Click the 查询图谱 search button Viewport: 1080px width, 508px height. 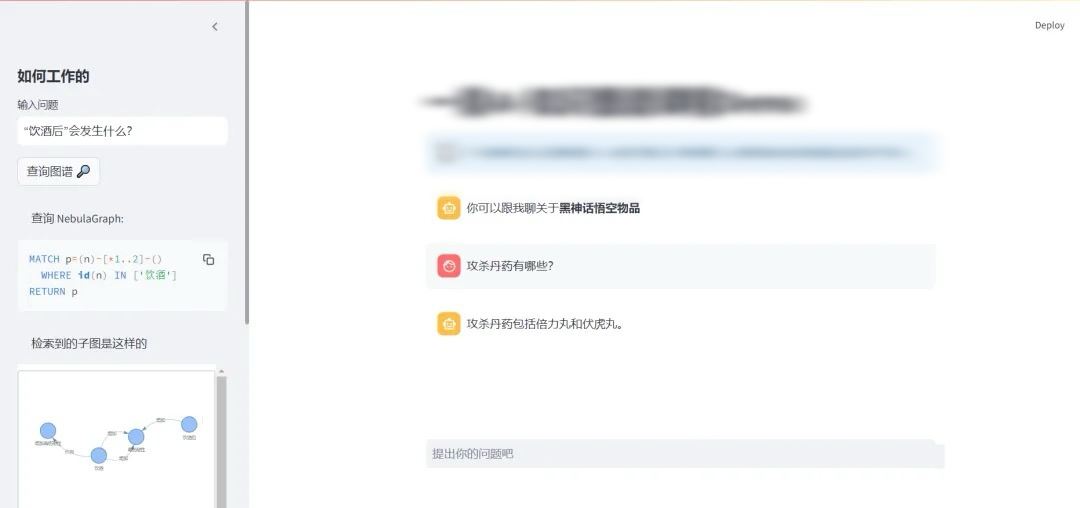click(59, 171)
